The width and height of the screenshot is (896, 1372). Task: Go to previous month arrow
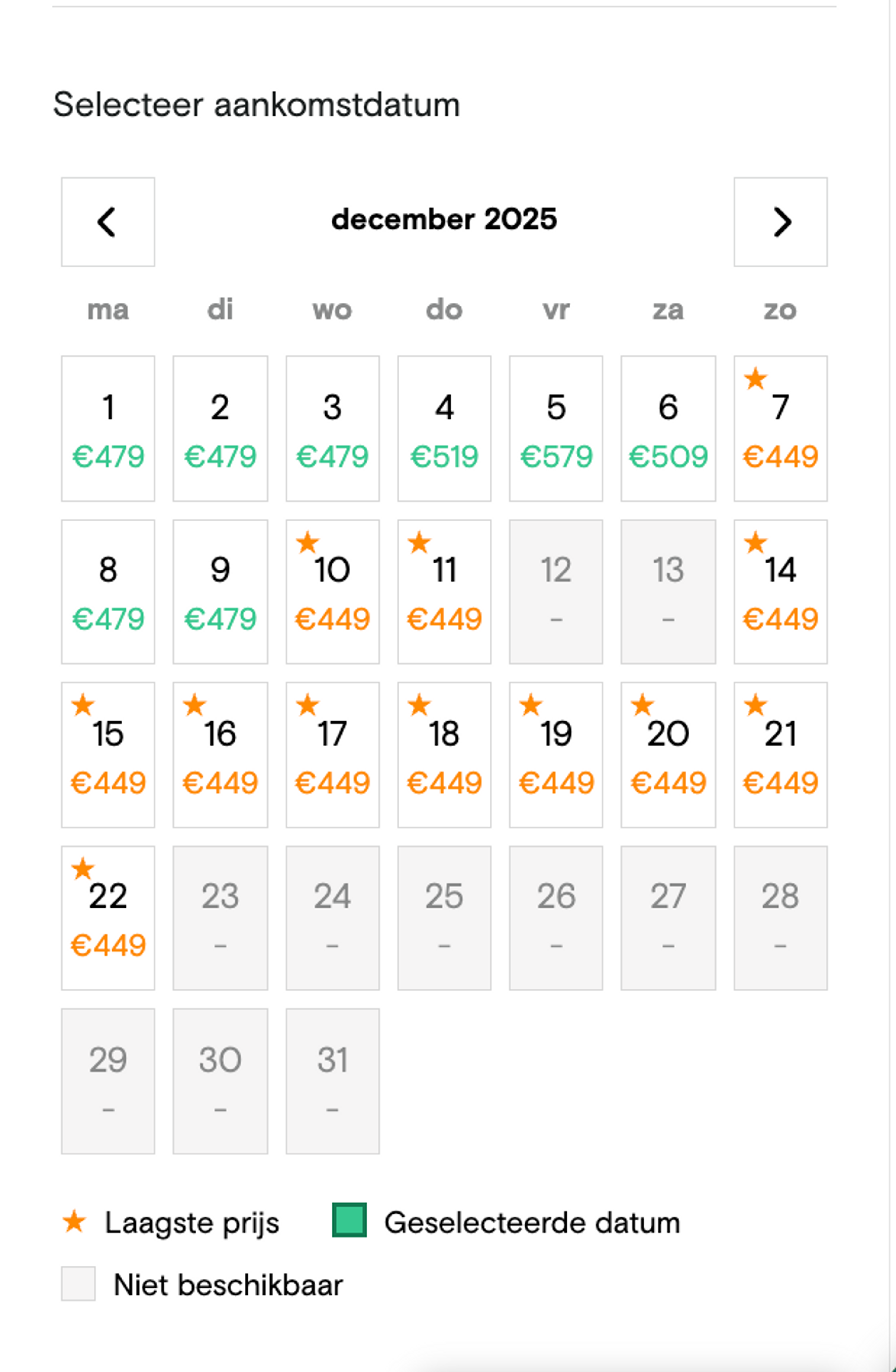[108, 222]
